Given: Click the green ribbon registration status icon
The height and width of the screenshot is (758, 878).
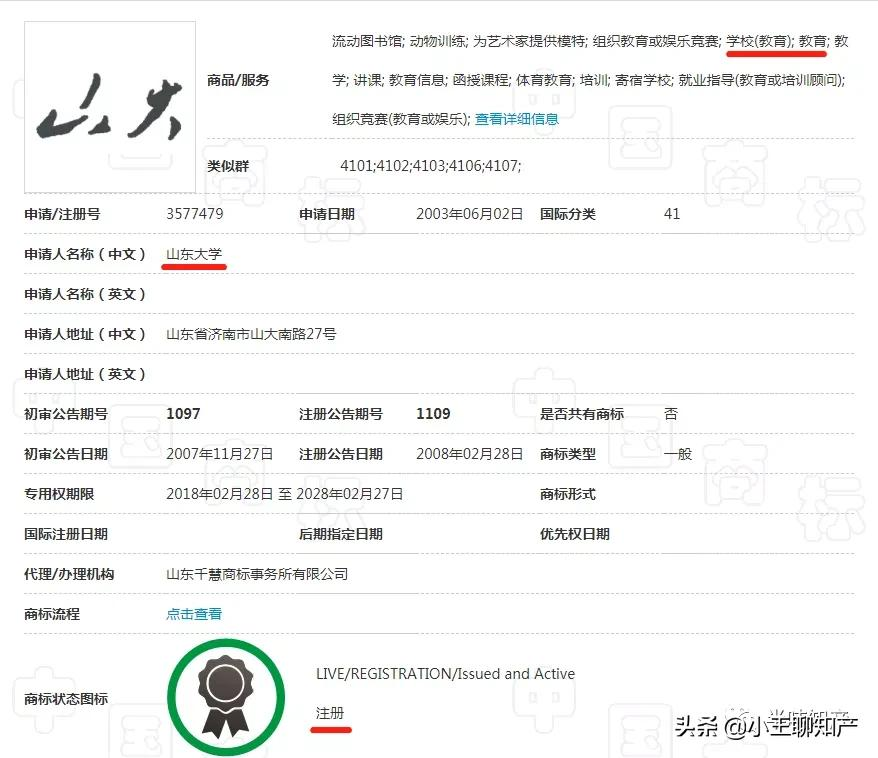Looking at the screenshot, I should pos(226,697).
